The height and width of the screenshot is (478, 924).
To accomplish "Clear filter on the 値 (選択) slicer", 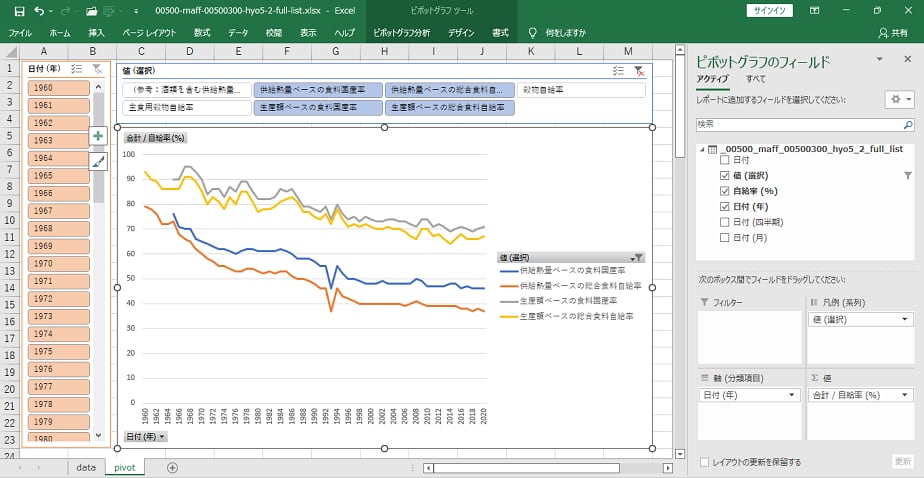I will click(x=638, y=71).
